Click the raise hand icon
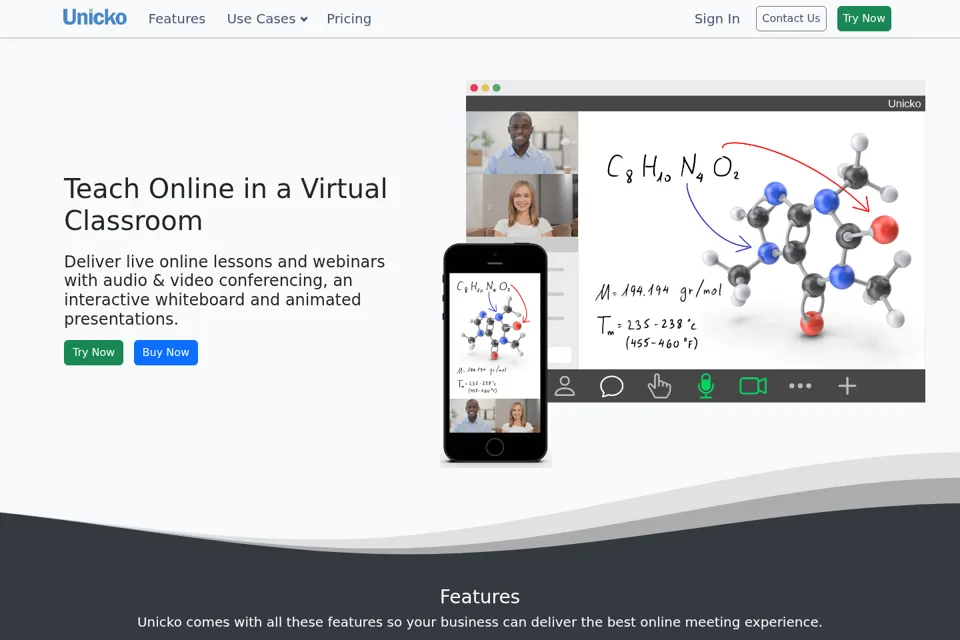960x640 pixels. click(x=659, y=386)
